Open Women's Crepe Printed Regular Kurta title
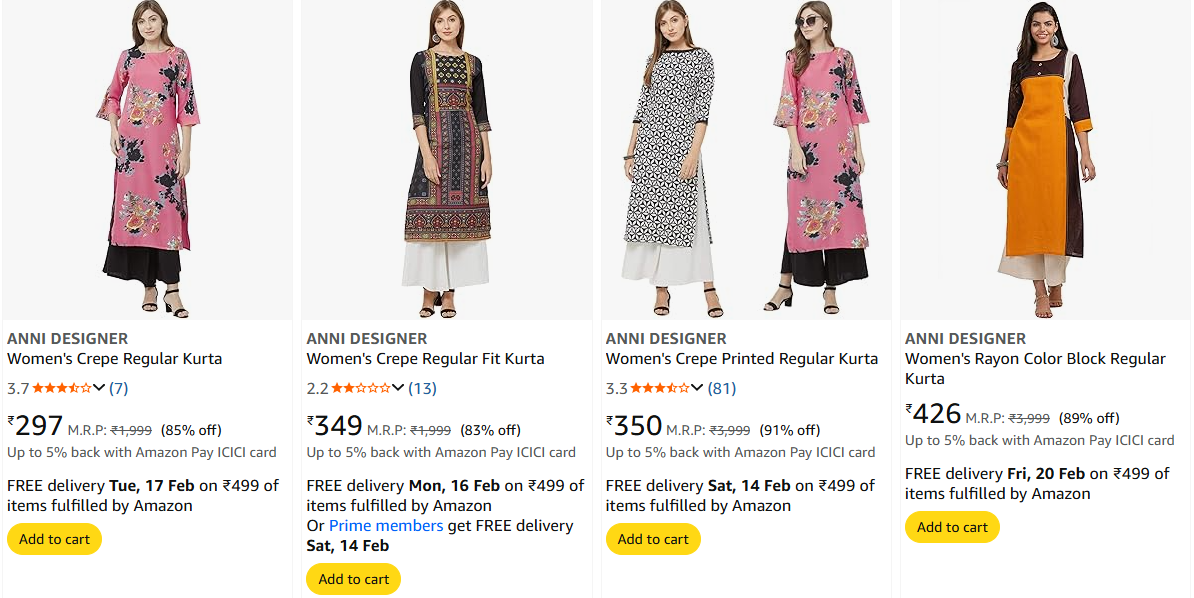Image resolution: width=1194 pixels, height=598 pixels. pyautogui.click(x=741, y=359)
